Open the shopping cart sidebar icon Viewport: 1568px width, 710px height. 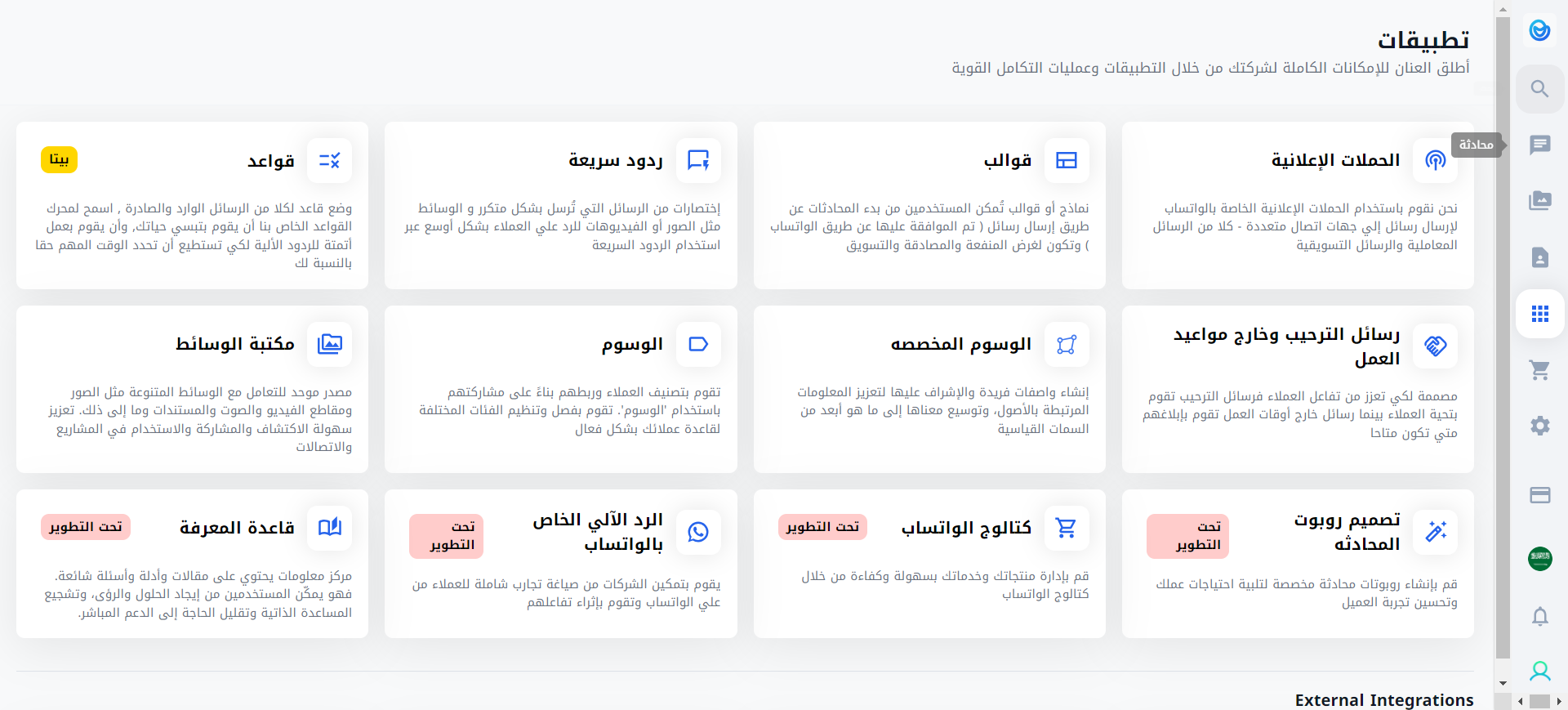click(1539, 370)
